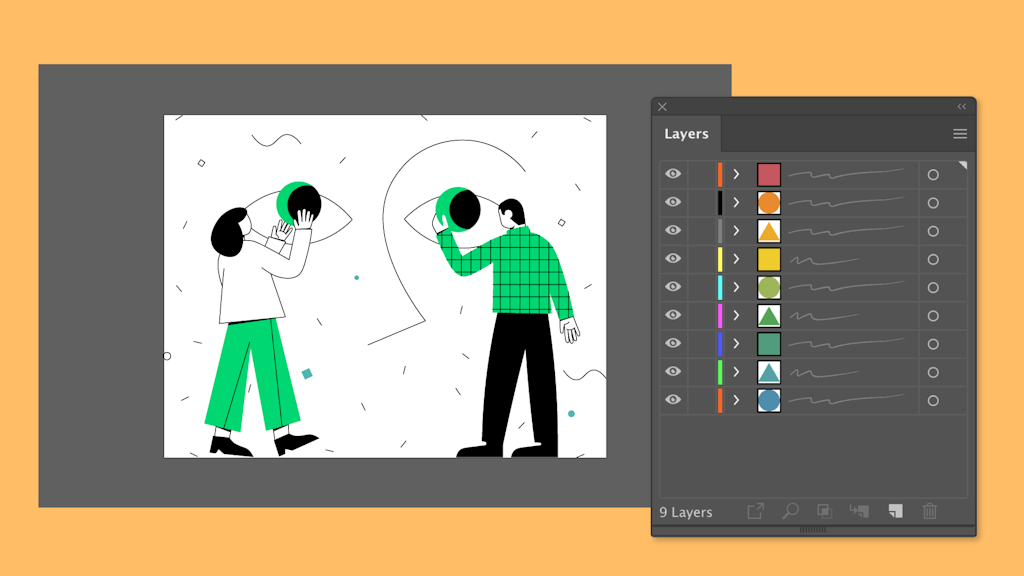
Task: Expand the red square layer chevron
Action: (x=736, y=174)
